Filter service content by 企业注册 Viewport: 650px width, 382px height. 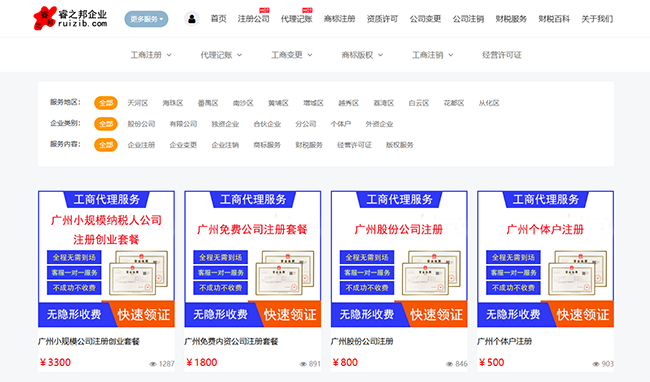pyautogui.click(x=141, y=145)
